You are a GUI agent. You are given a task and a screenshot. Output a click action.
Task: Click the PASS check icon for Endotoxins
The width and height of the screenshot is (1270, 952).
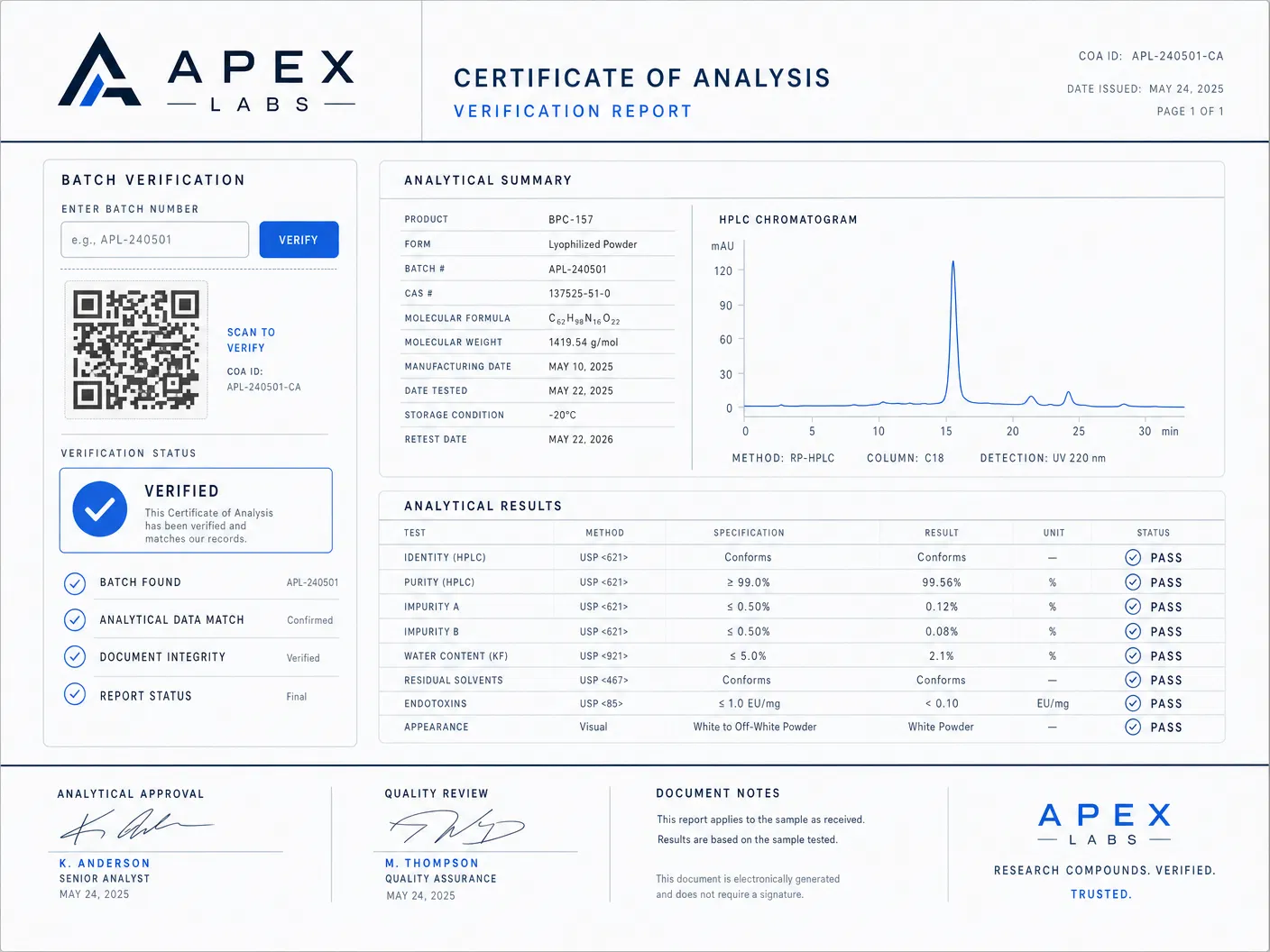pos(1133,703)
